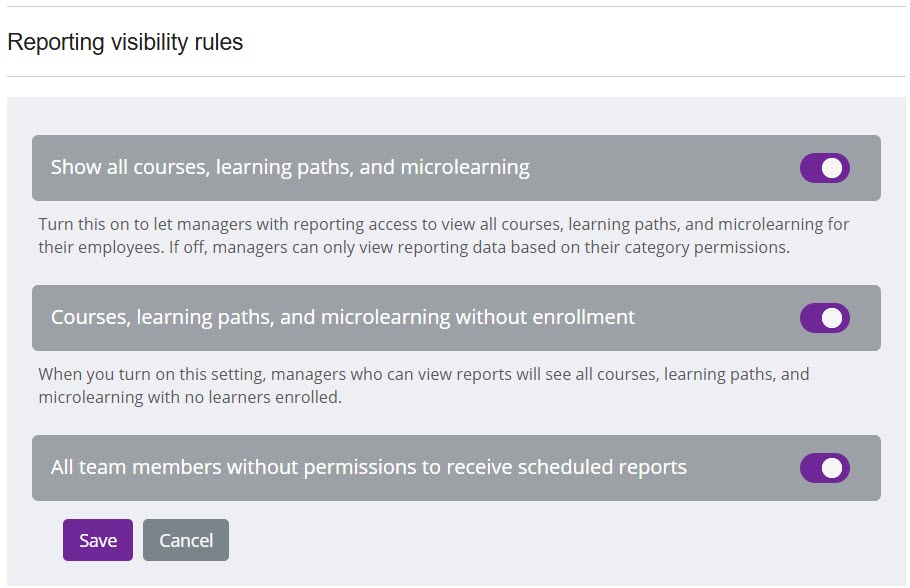Click the word "microlearning" in the first row title
Screen dimensions: 910x588
465,167
